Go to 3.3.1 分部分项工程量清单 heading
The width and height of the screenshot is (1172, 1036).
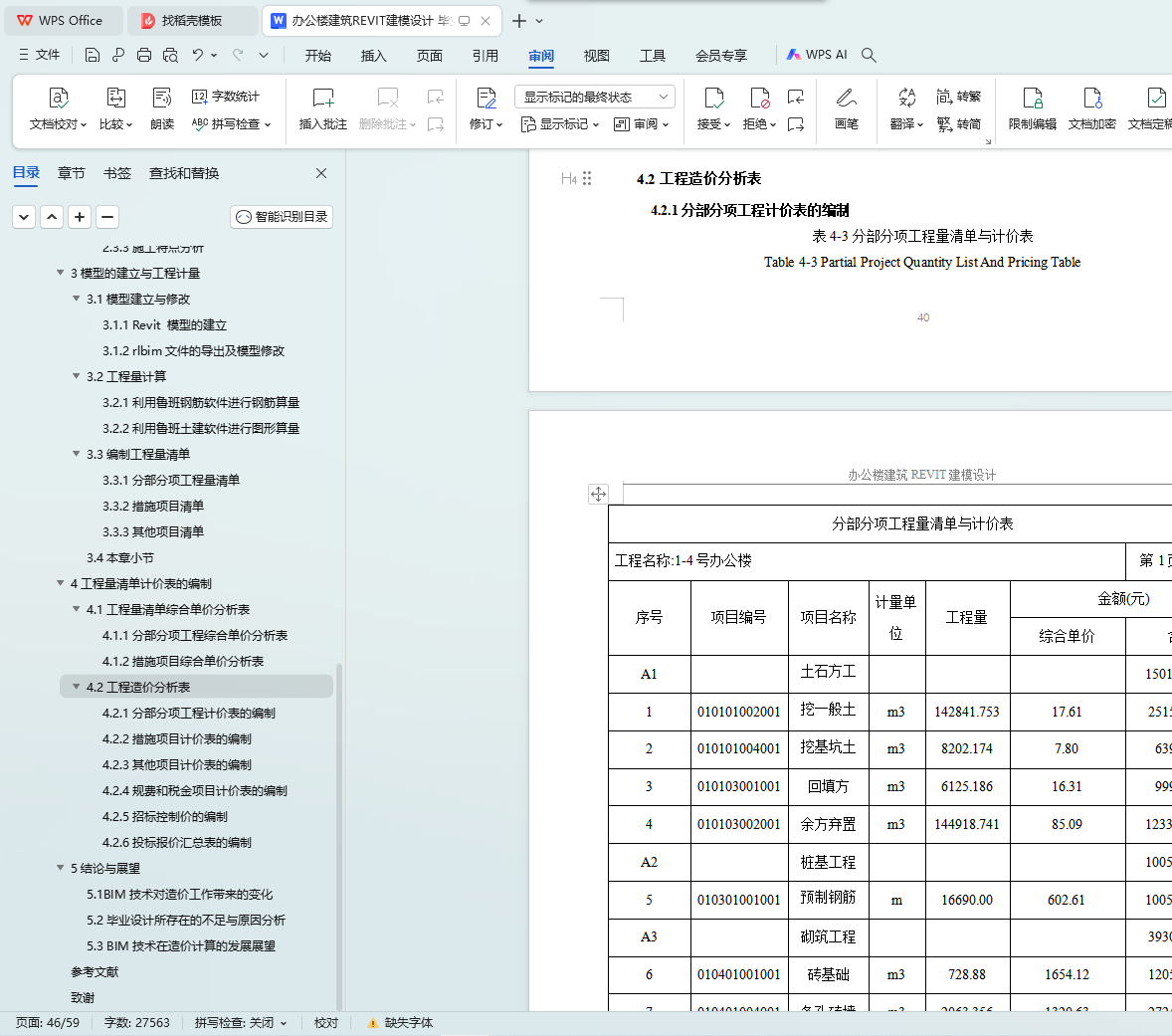(x=170, y=480)
